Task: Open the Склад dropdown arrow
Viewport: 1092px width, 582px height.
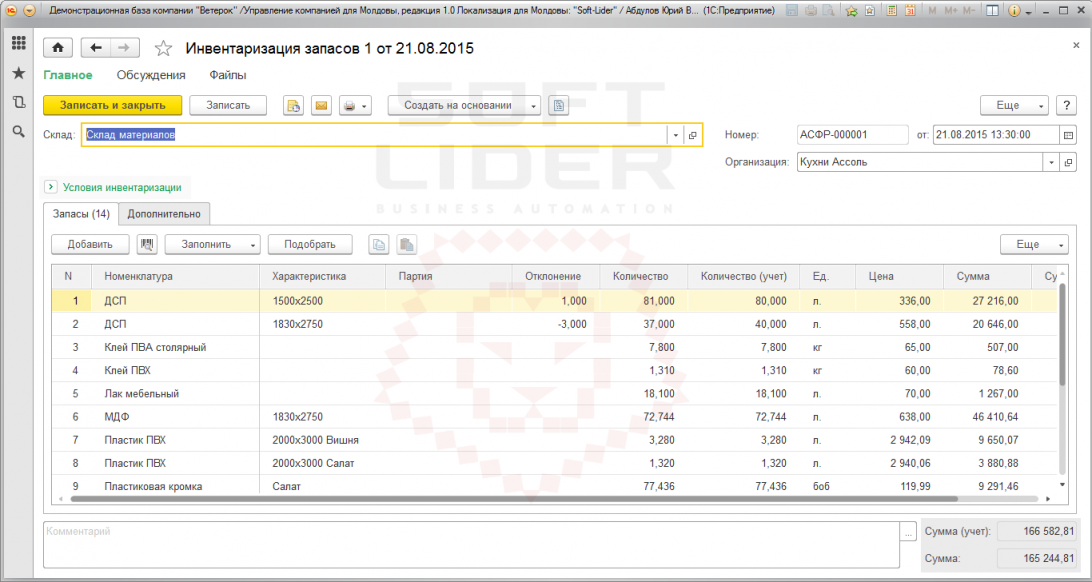Action: point(676,135)
